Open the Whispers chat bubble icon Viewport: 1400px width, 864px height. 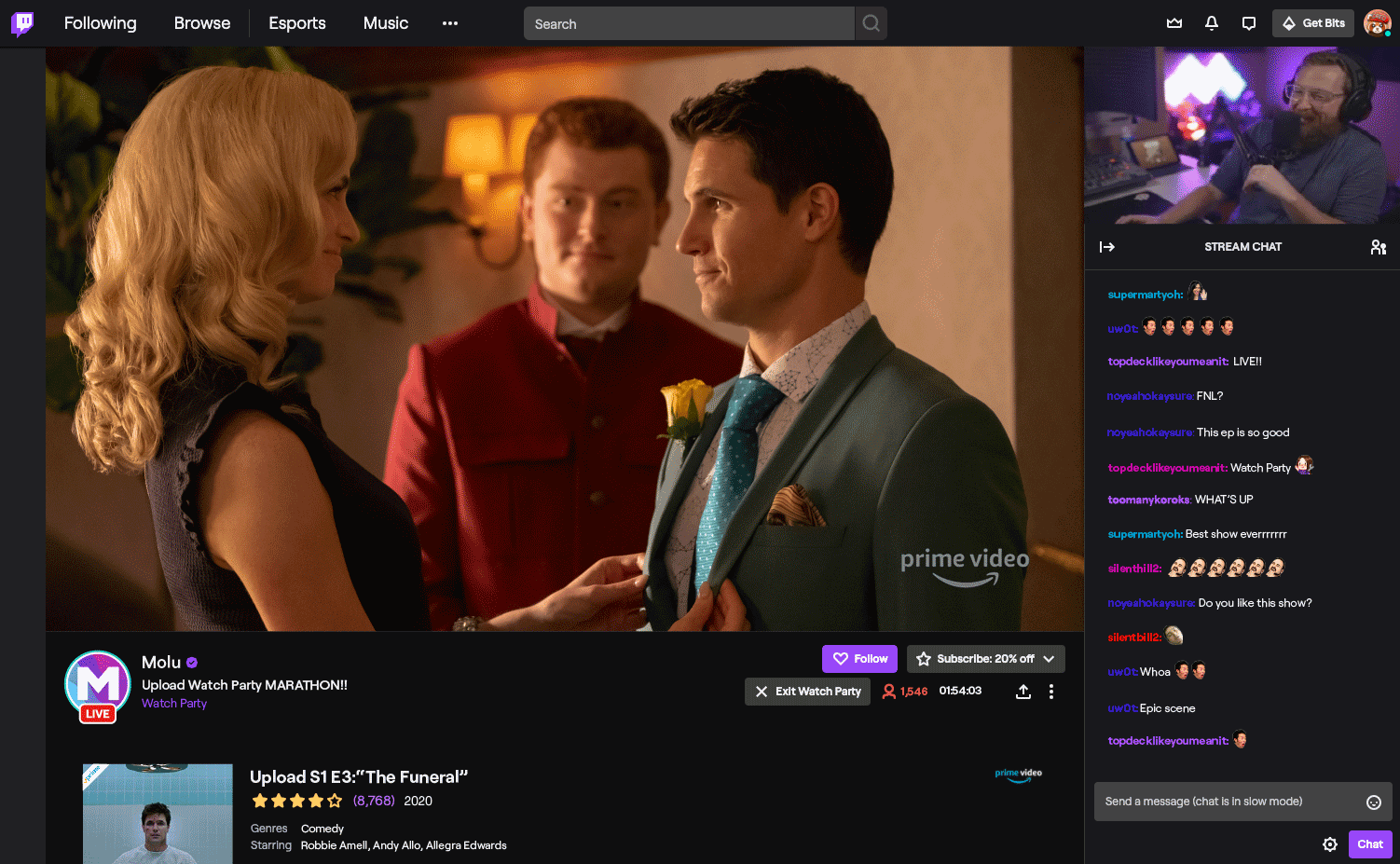1248,22
